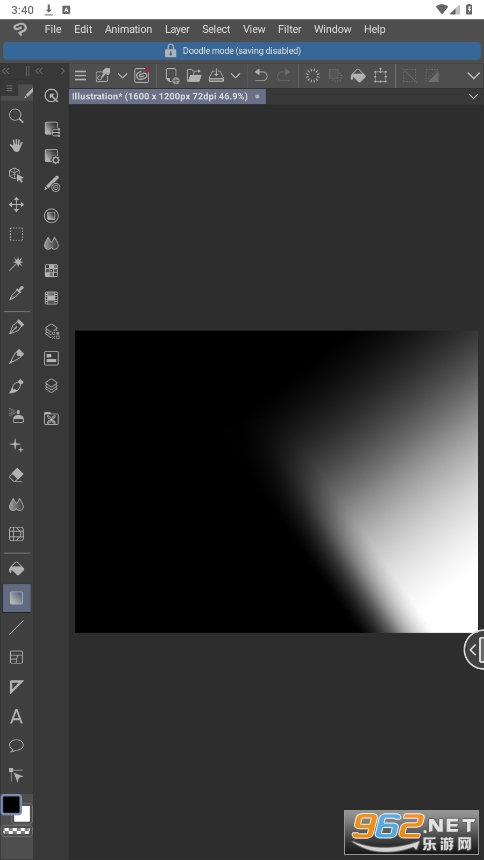Select the Decoration sparkle tool
Viewport: 484px width, 860px height.
(x=16, y=445)
